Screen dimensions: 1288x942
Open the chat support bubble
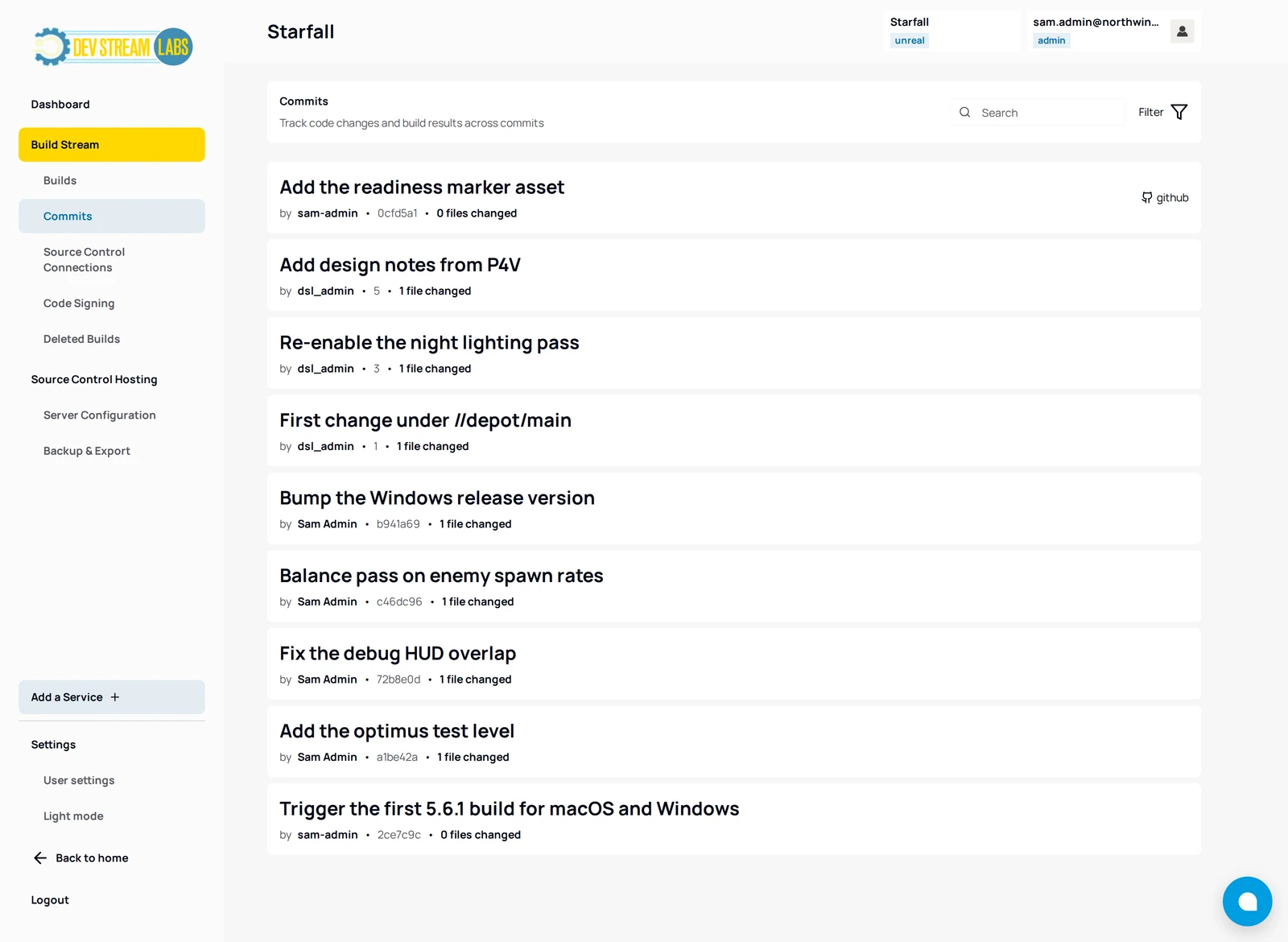(1247, 901)
